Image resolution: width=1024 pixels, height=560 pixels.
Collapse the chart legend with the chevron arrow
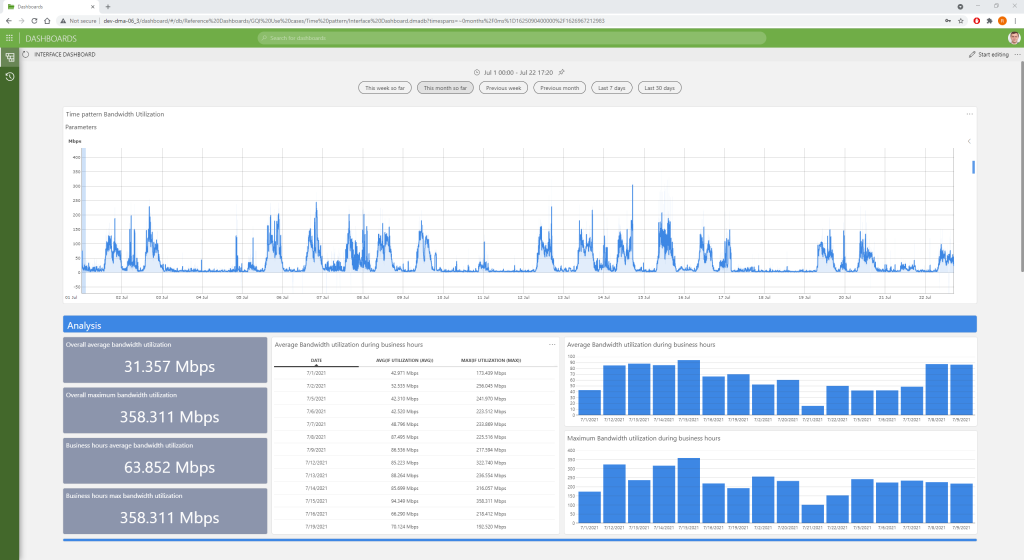coord(969,141)
